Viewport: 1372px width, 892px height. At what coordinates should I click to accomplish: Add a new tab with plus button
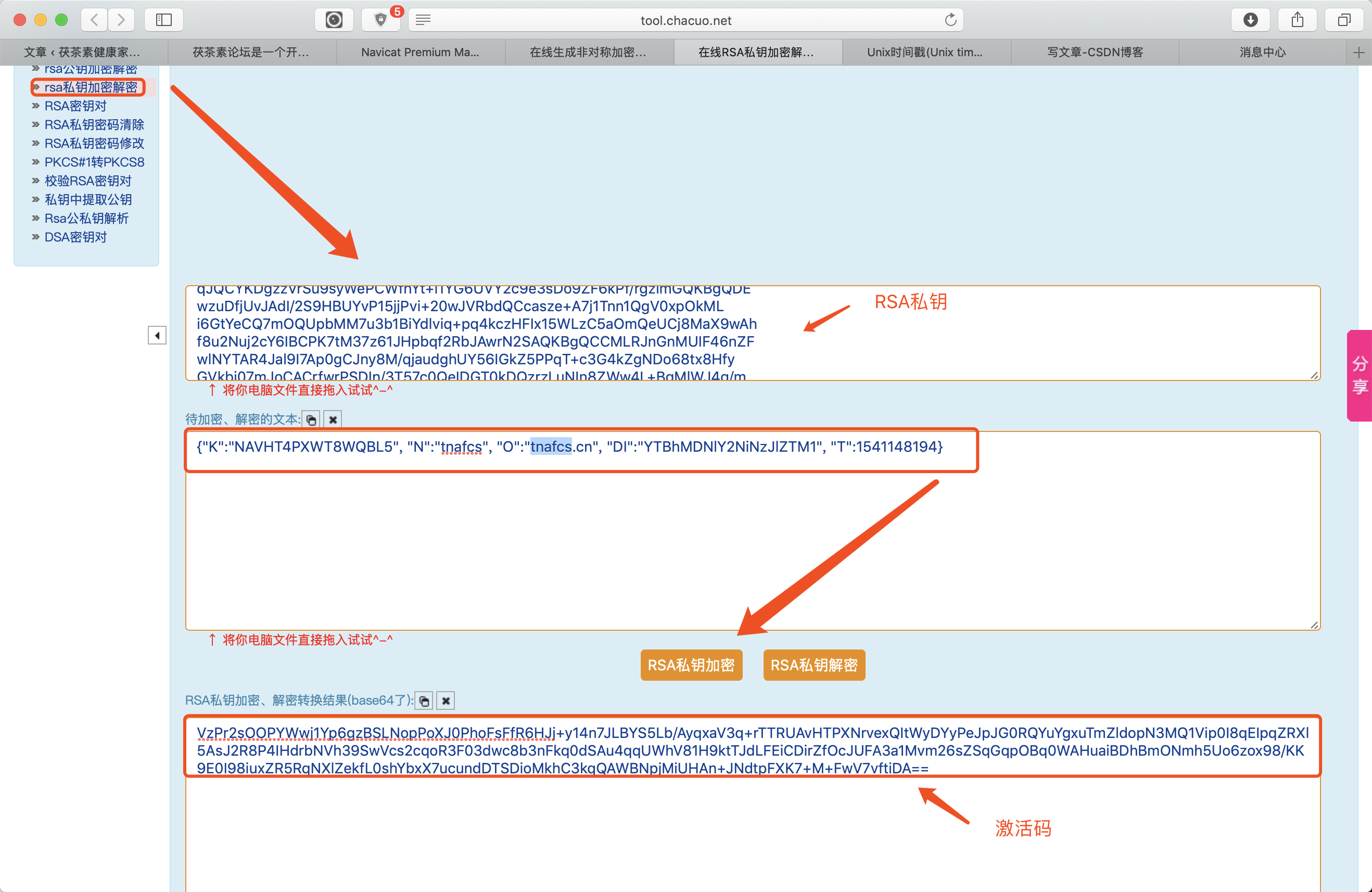point(1359,53)
